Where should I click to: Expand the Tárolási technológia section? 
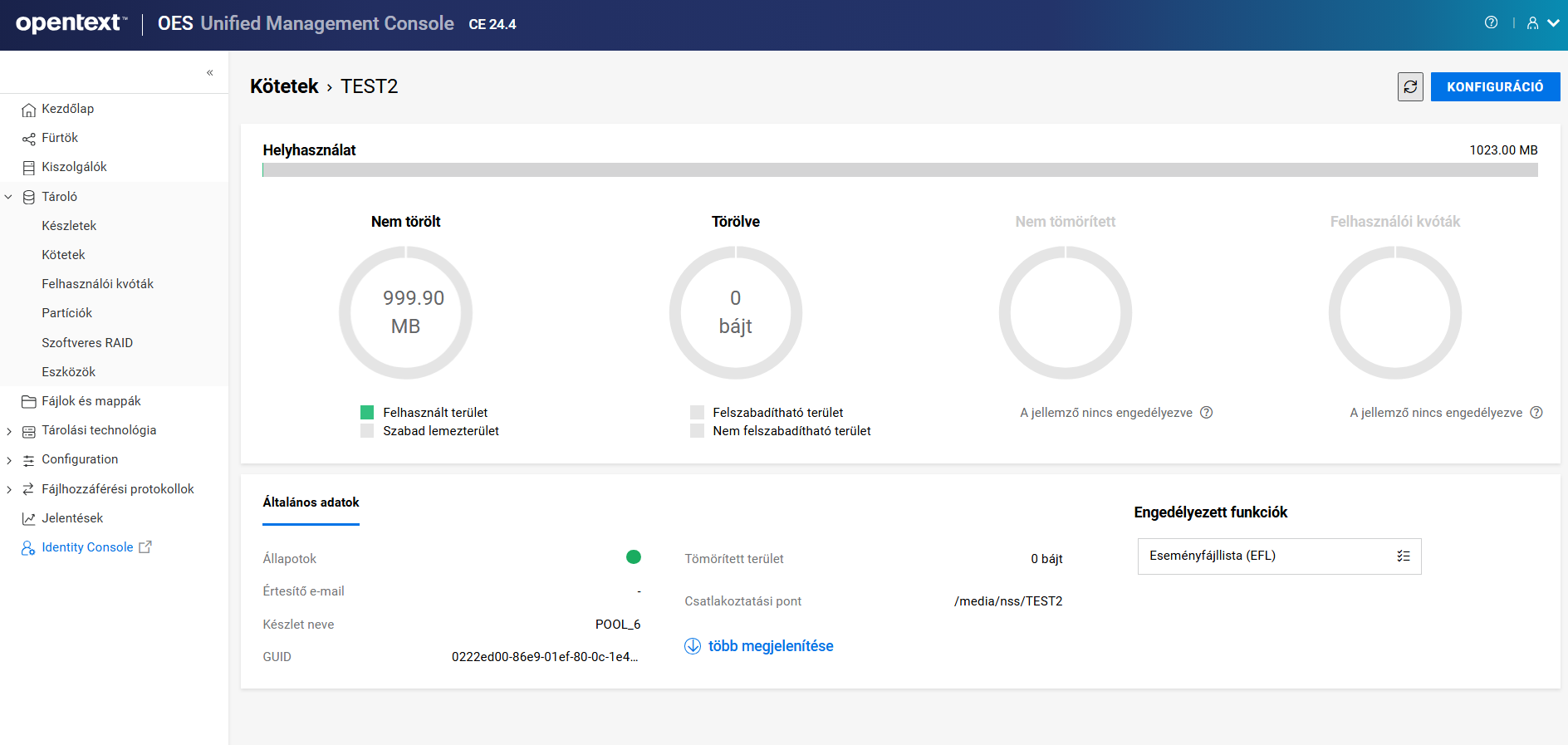click(x=9, y=431)
